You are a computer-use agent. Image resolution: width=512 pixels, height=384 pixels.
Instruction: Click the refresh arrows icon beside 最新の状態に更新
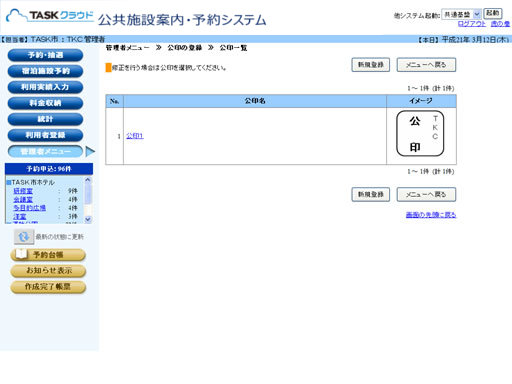click(x=24, y=237)
